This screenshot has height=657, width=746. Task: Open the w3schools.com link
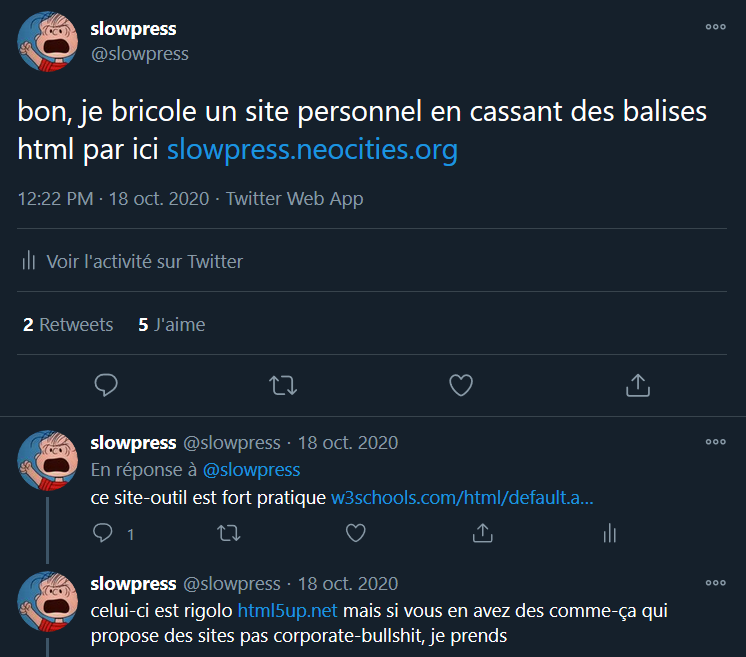pyautogui.click(x=462, y=497)
